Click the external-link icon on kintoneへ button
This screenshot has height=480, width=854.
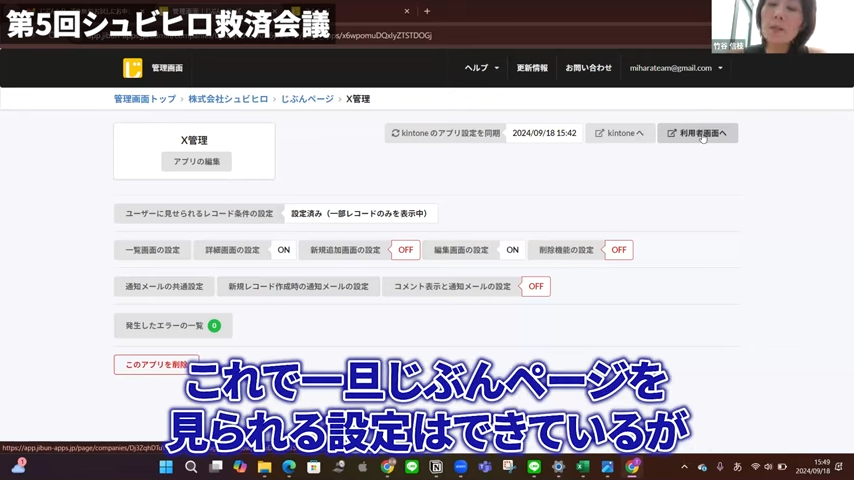[x=599, y=133]
